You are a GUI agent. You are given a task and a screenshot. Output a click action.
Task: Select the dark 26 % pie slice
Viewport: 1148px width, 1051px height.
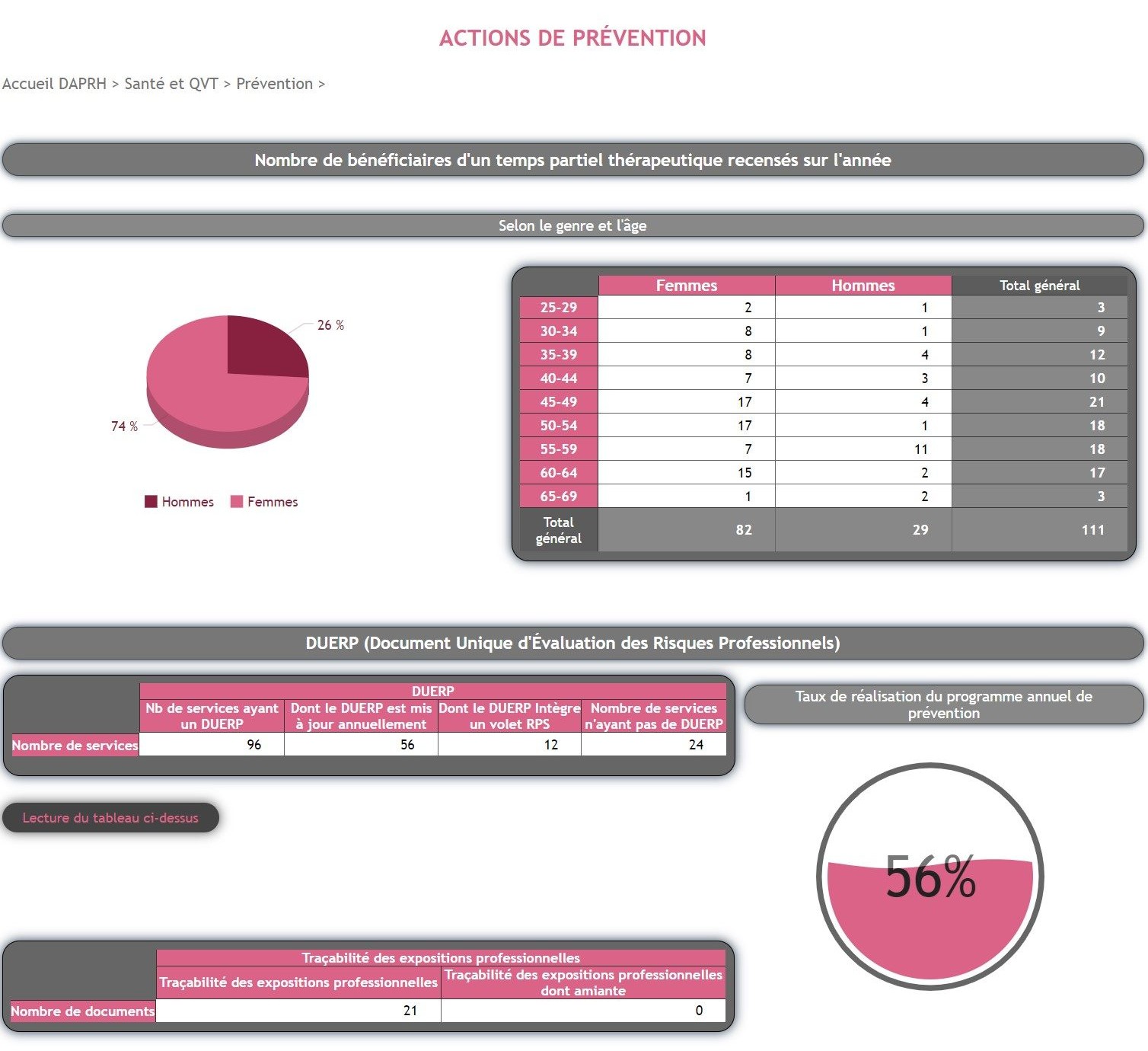[263, 344]
